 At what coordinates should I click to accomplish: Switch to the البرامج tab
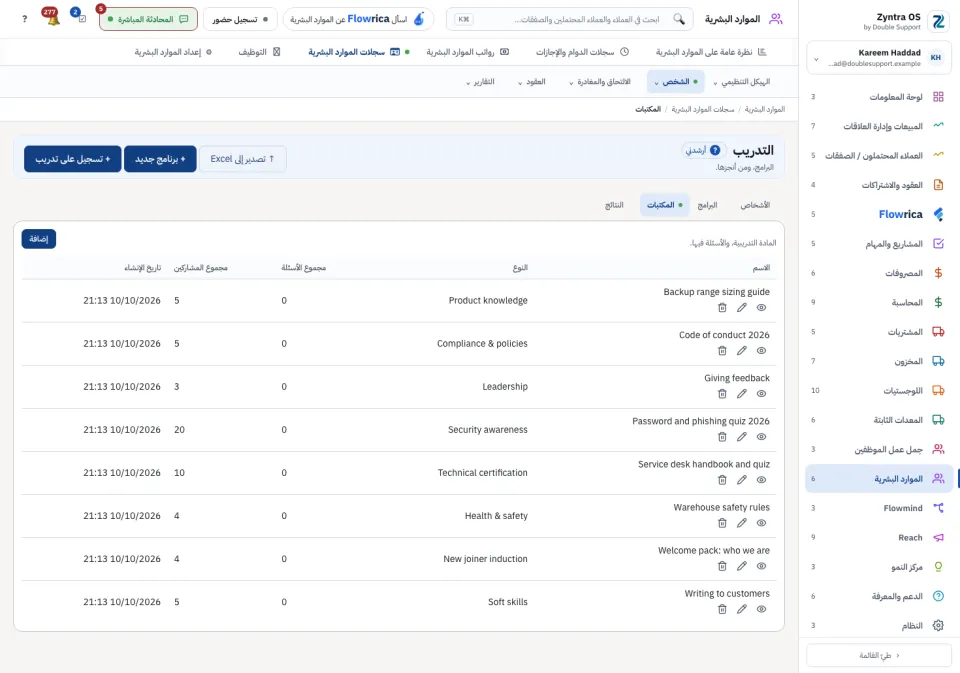[707, 205]
